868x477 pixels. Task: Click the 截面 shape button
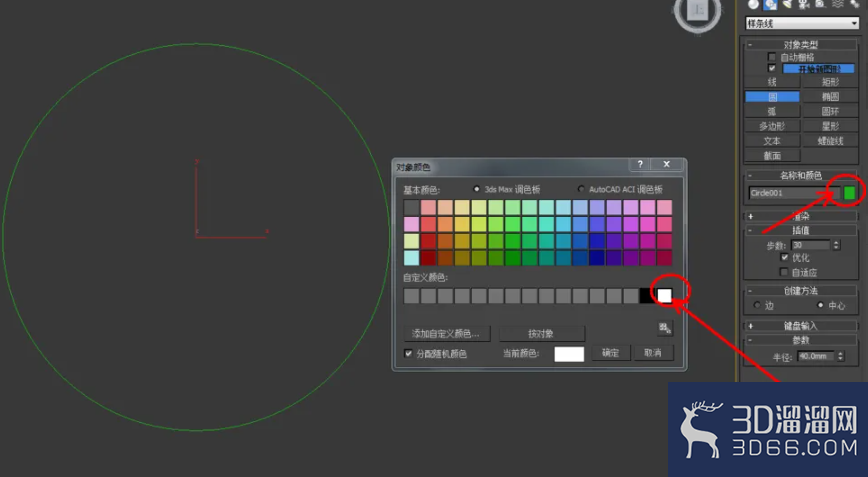[772, 156]
